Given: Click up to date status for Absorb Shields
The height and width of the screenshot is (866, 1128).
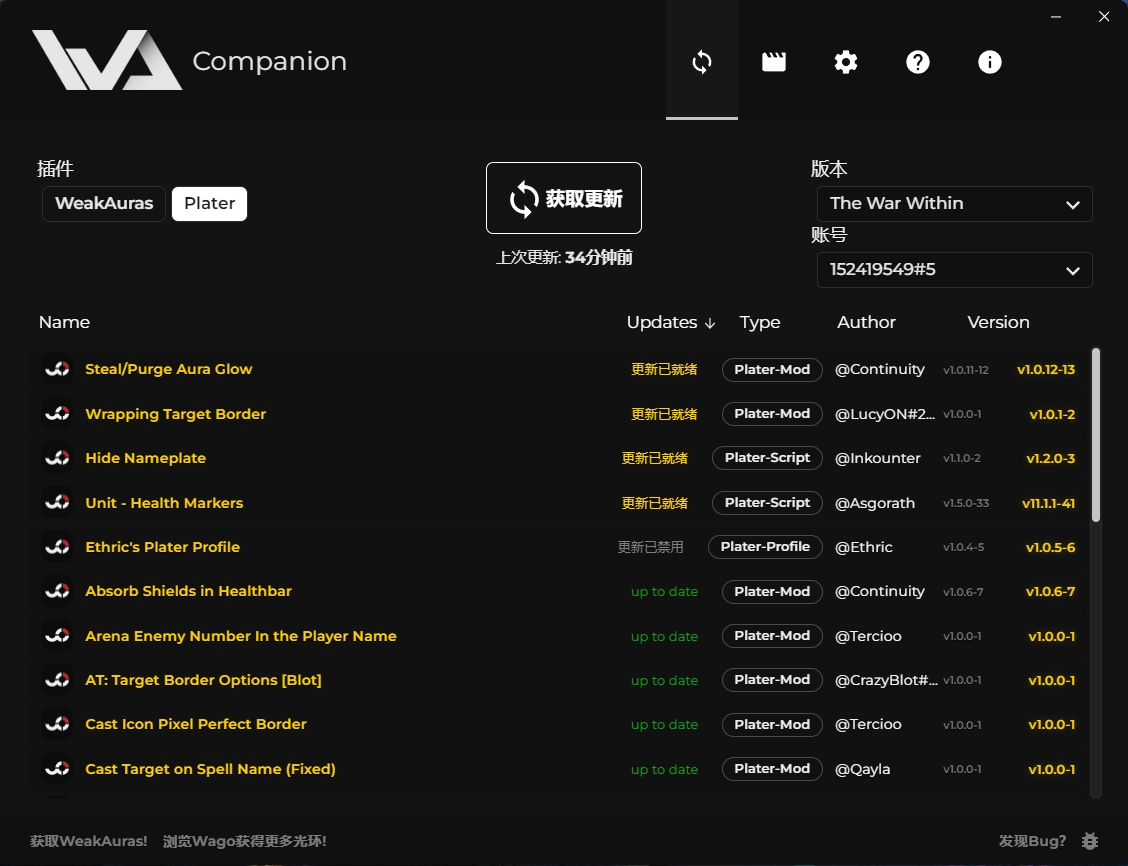Looking at the screenshot, I should pyautogui.click(x=664, y=592).
